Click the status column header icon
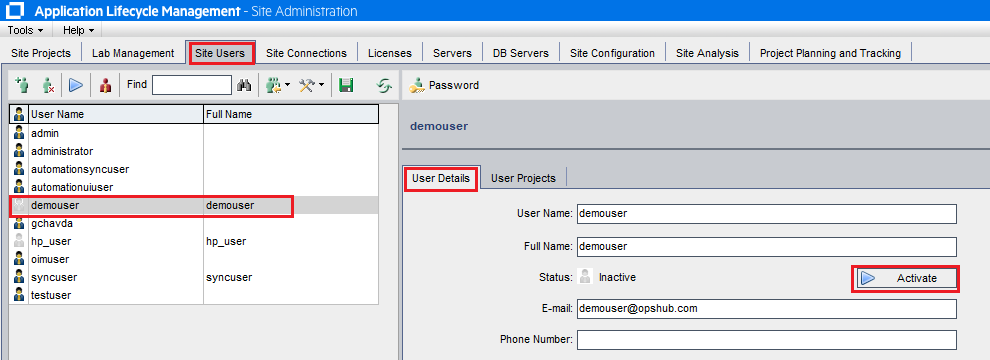990x360 pixels. (x=19, y=114)
